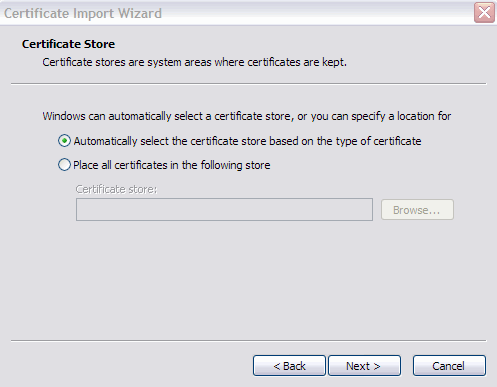Viewport: 497px width, 387px height.
Task: Close the Certificate Import Wizard window
Action: pos(484,13)
